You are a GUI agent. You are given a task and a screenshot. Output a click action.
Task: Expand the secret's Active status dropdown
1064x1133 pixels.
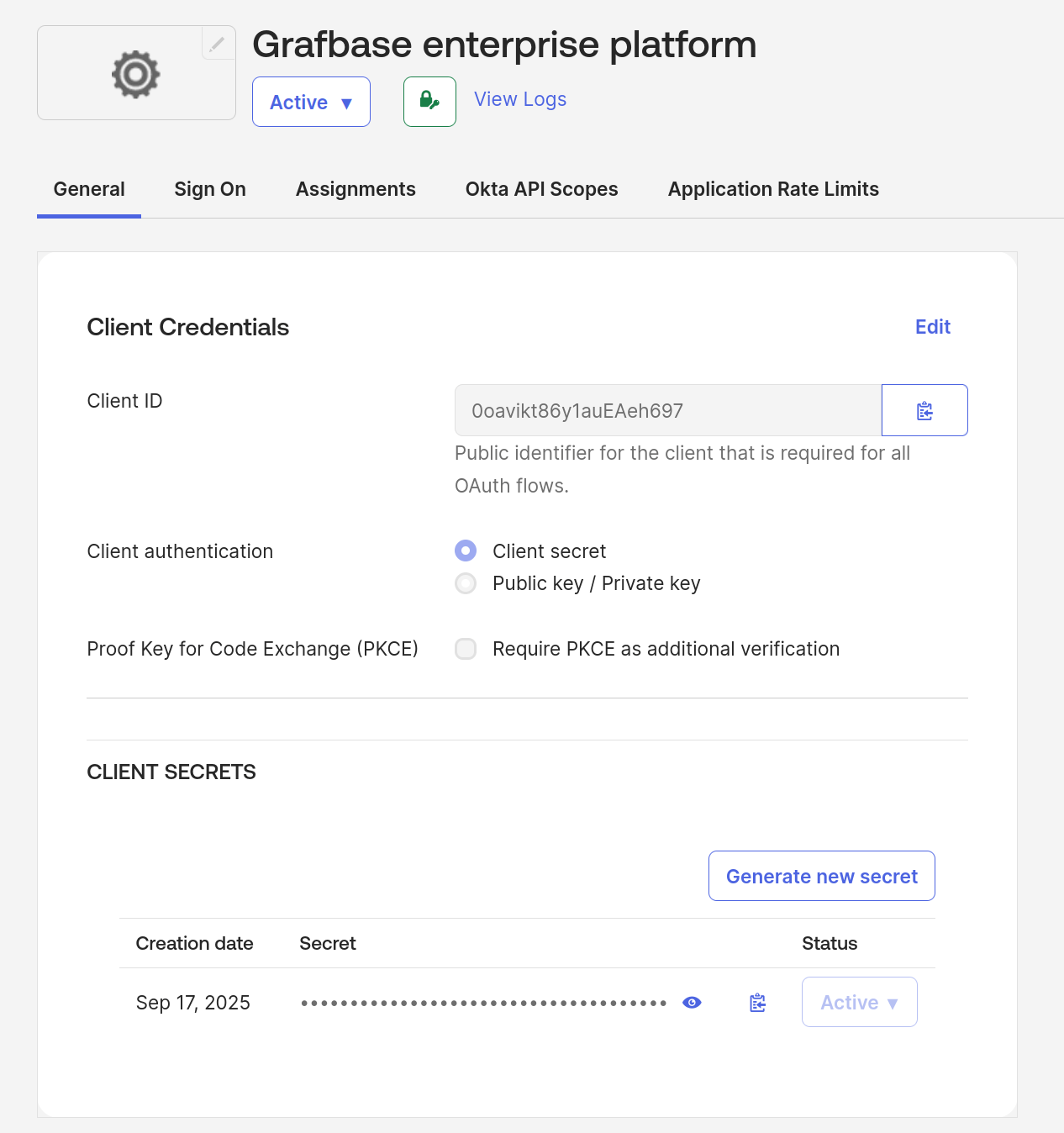[x=859, y=1002]
